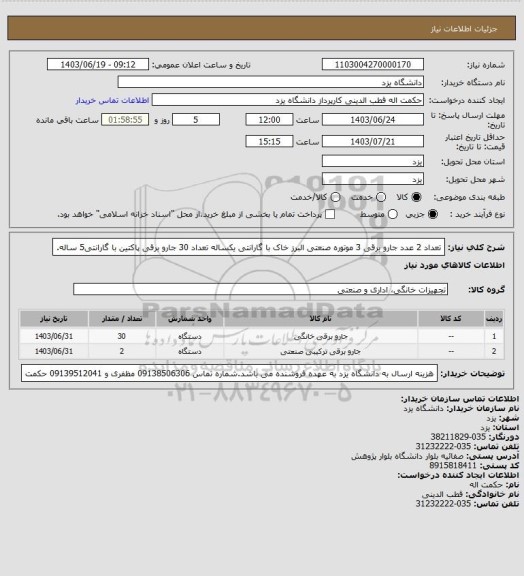This screenshot has height=576, width=524.
Task: Select the جزیی purchase type radio
Action: (433, 214)
